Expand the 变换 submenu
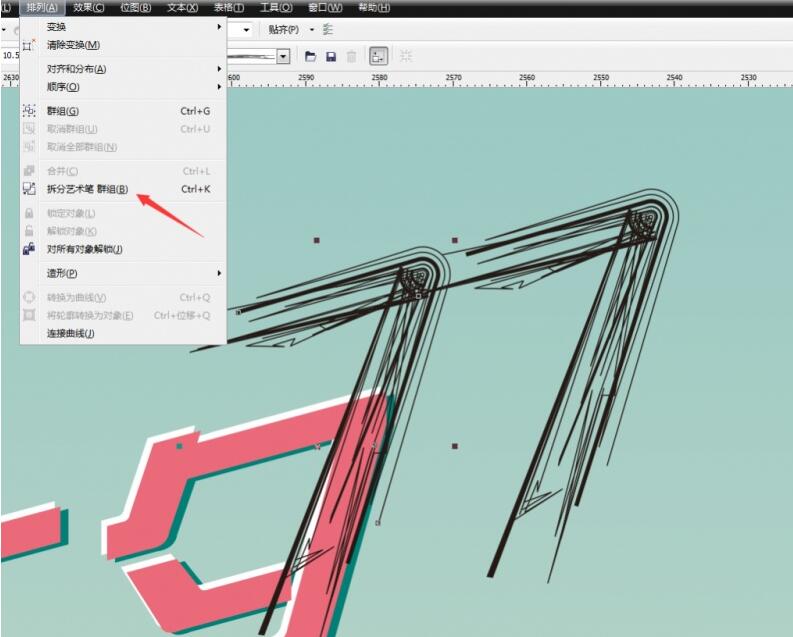793x637 pixels. [x=123, y=27]
